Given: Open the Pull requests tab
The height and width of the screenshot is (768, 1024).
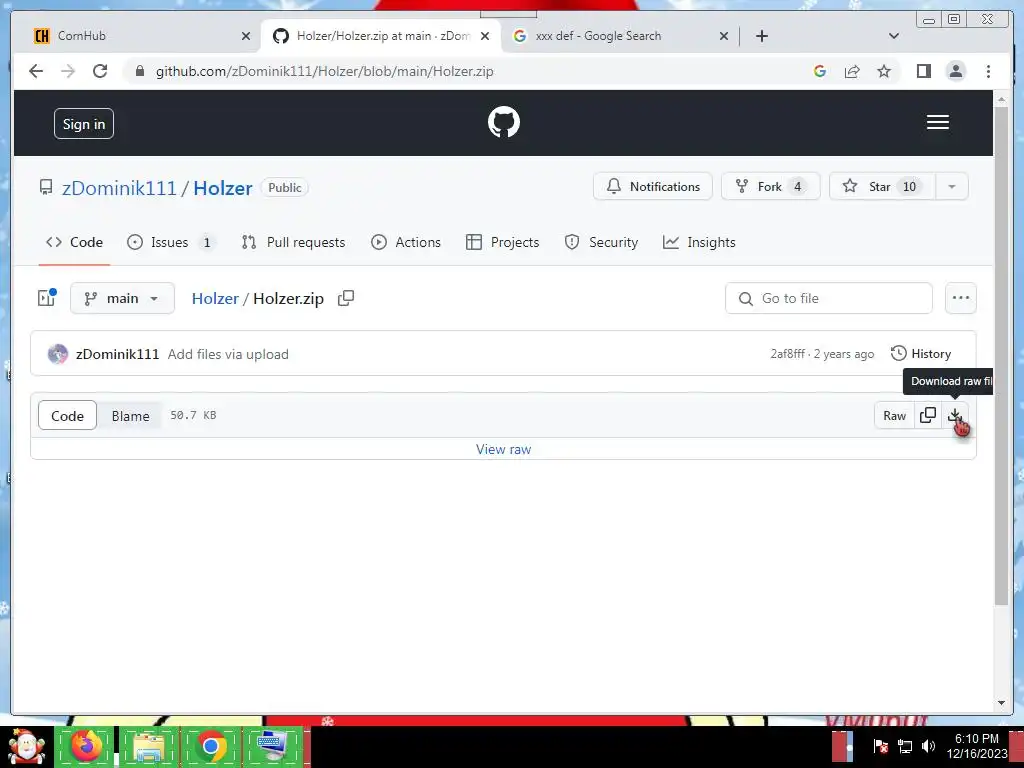Looking at the screenshot, I should point(293,242).
